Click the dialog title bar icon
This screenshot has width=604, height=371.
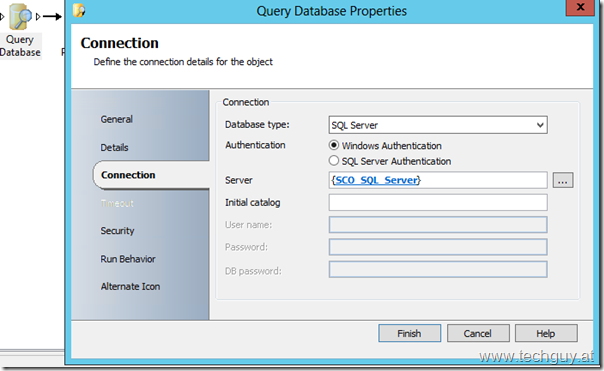(79, 10)
